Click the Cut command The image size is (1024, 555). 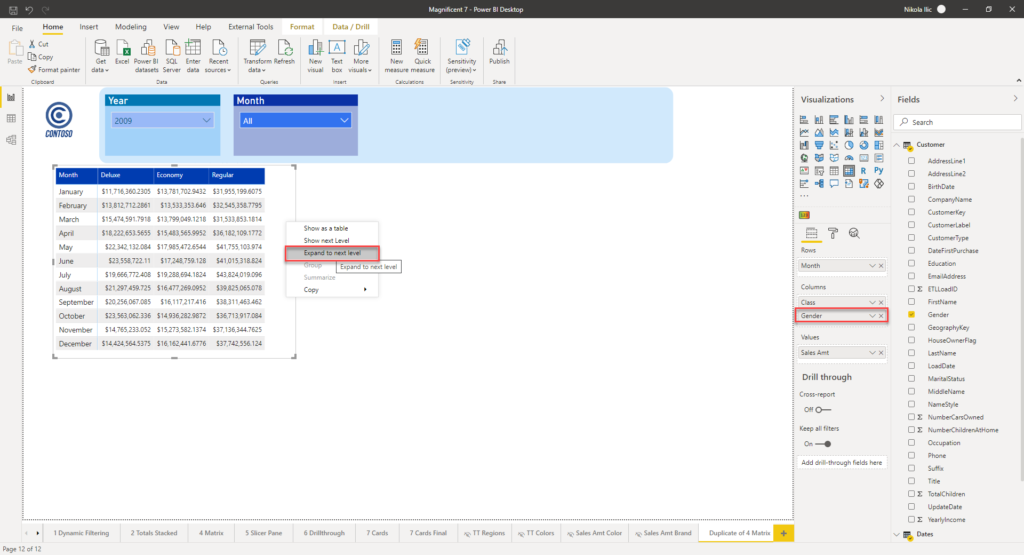(x=39, y=44)
